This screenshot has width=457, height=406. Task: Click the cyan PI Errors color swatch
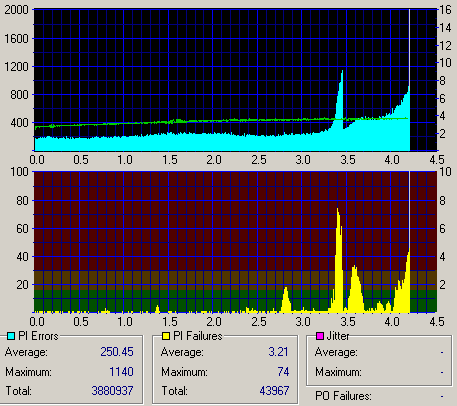11,336
